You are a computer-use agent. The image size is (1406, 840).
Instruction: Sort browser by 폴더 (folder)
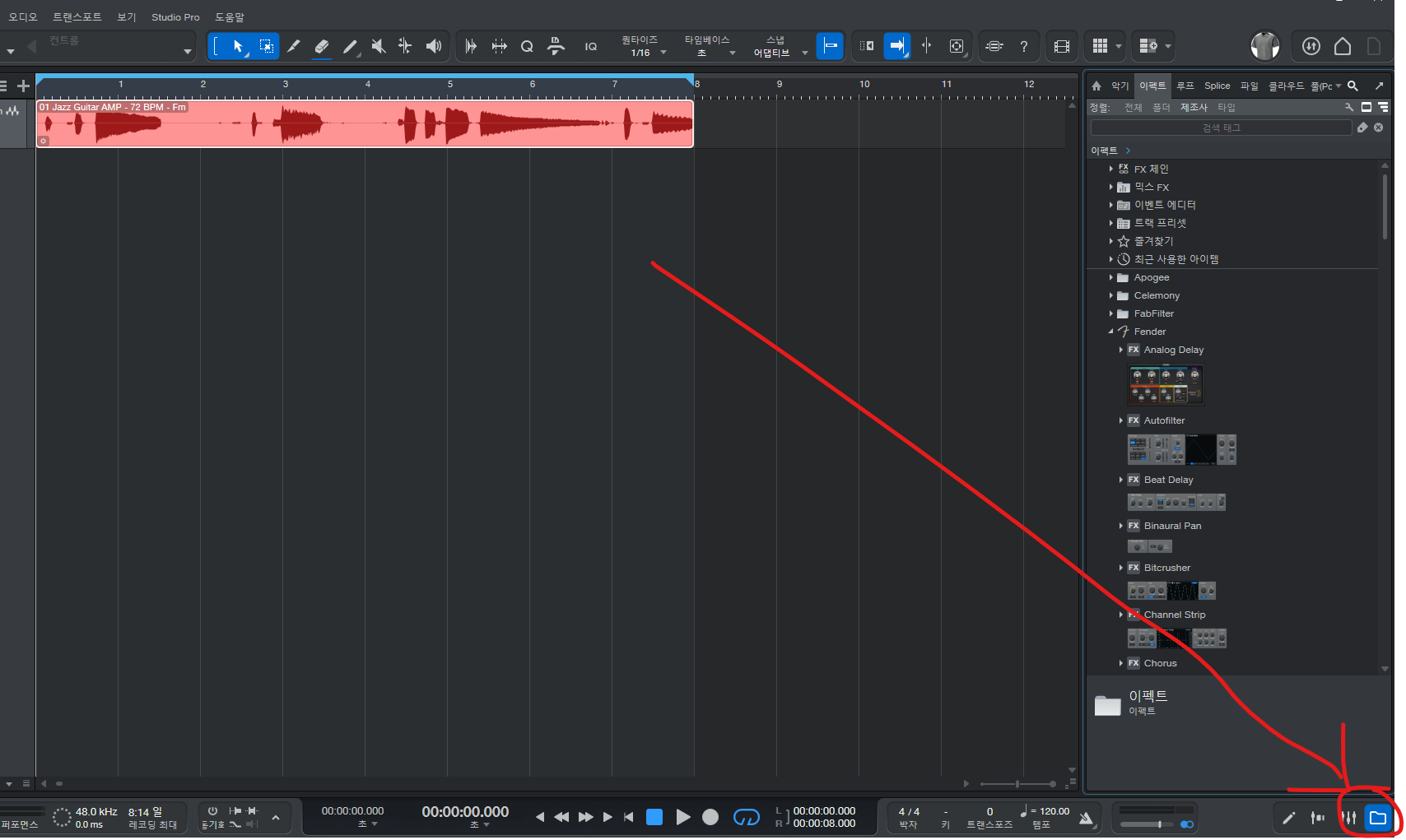[x=1161, y=108]
